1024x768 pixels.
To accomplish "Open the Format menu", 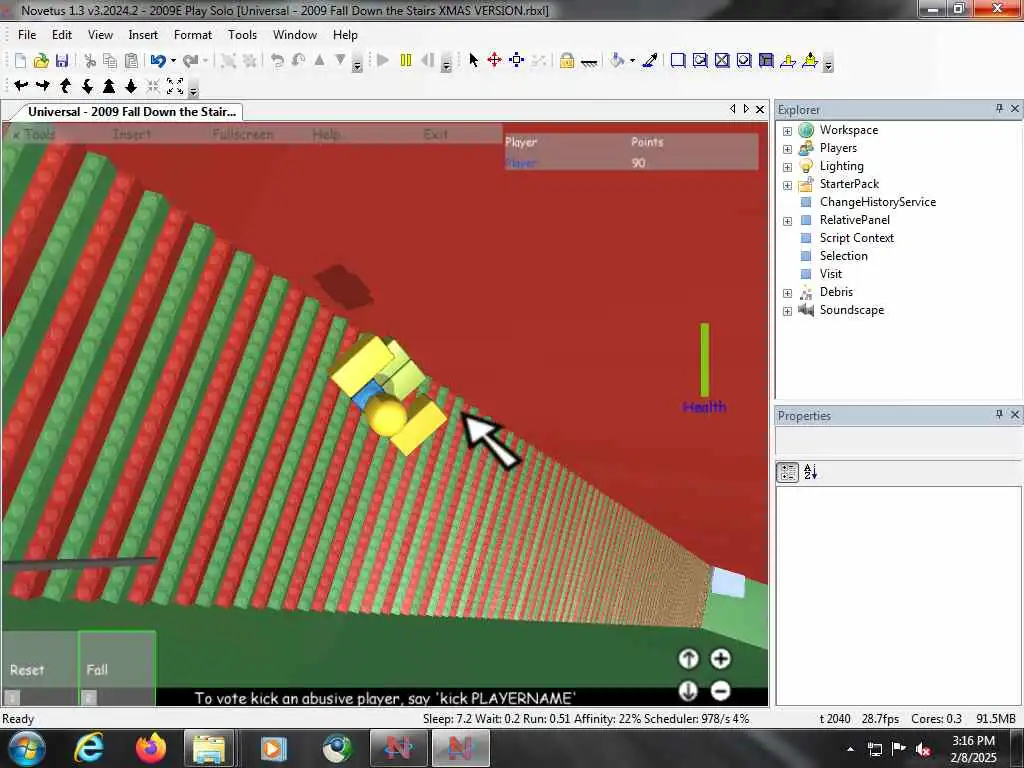I will (x=193, y=35).
